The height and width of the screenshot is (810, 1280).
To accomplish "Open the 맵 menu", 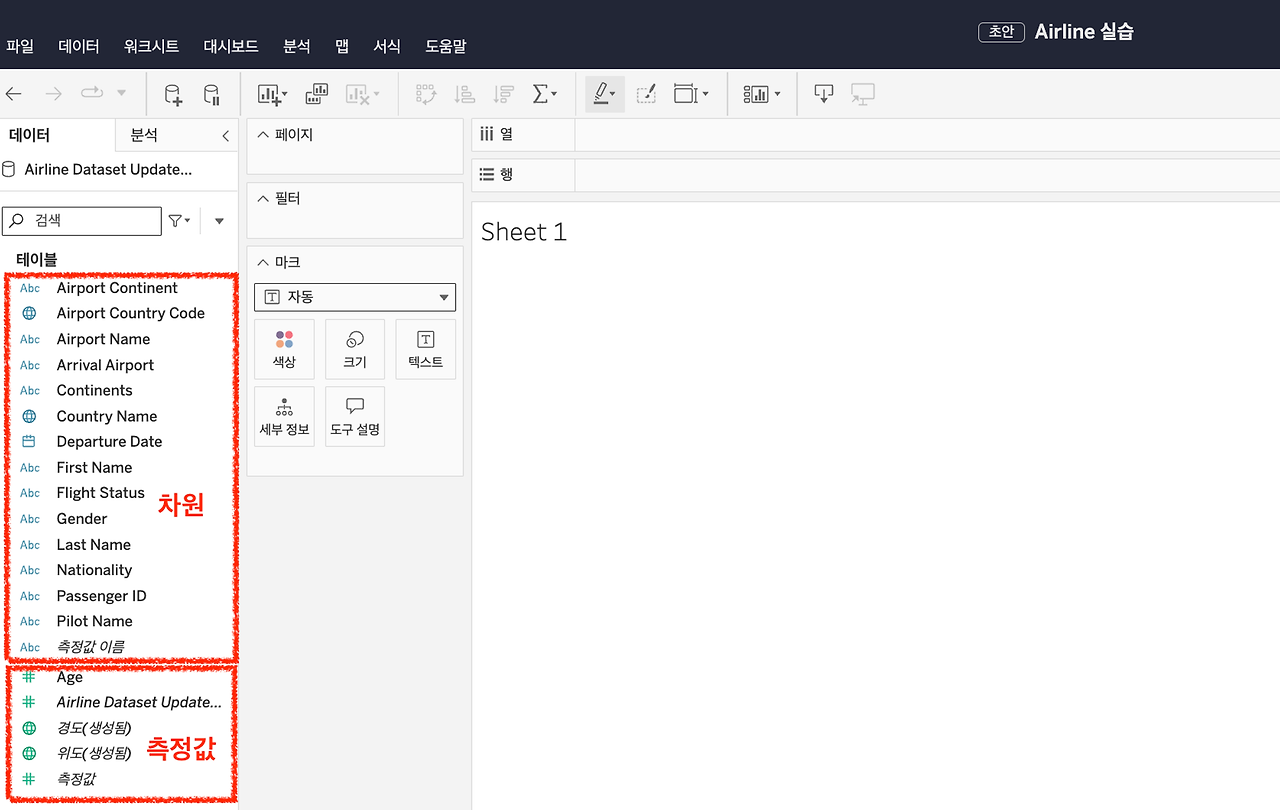I will point(342,46).
